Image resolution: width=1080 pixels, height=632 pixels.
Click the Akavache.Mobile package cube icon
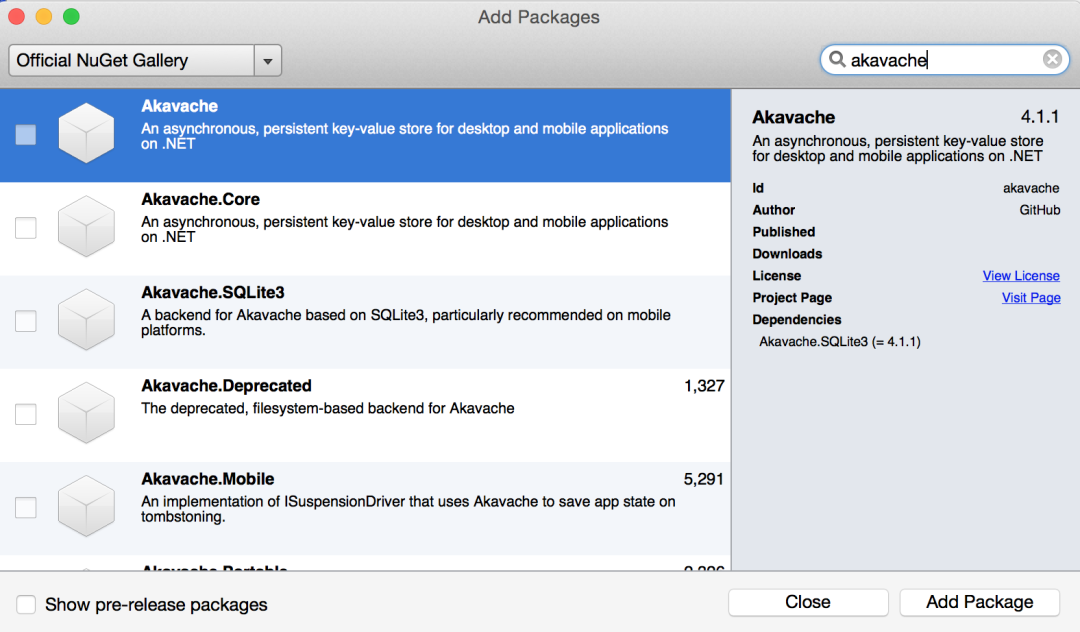click(86, 507)
